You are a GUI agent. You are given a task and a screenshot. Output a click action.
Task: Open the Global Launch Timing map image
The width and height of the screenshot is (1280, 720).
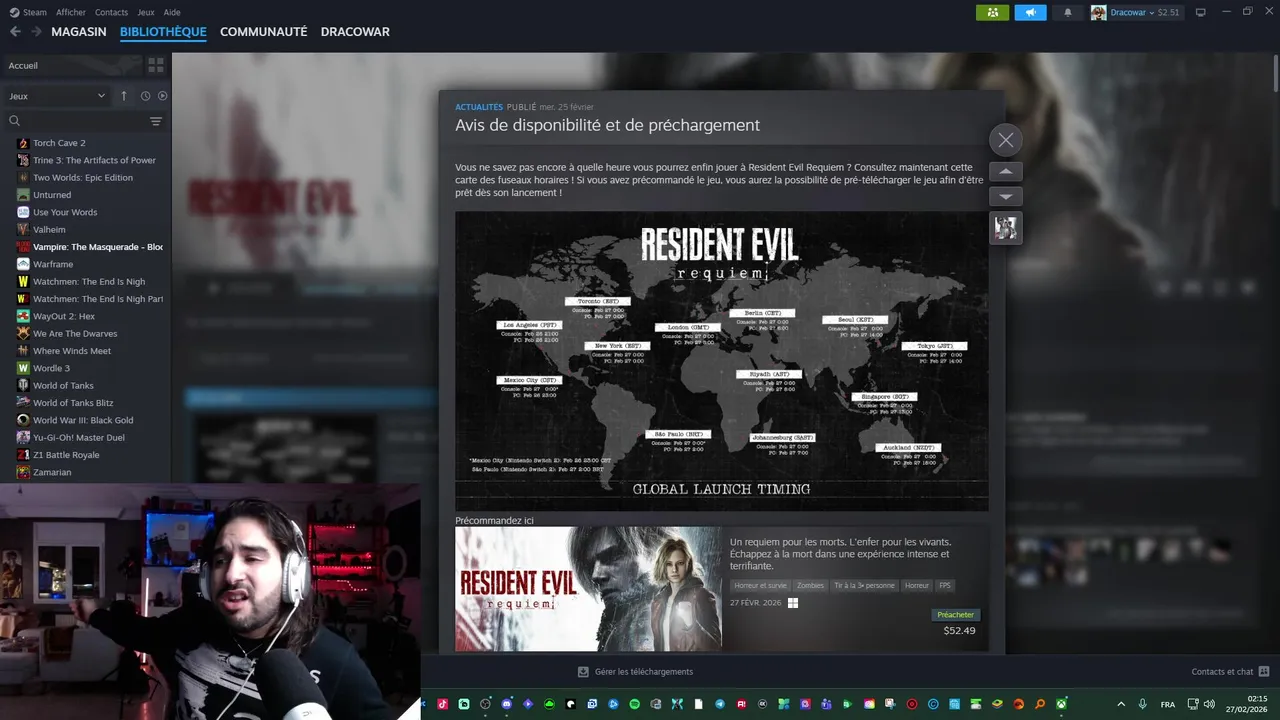[721, 361]
